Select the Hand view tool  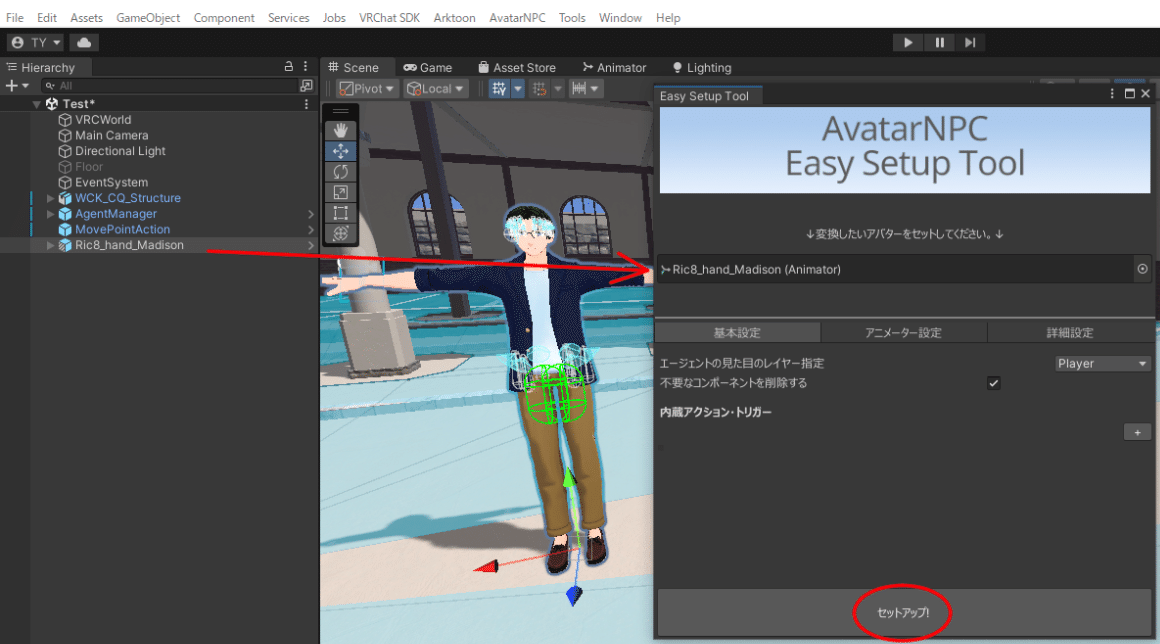coord(340,130)
